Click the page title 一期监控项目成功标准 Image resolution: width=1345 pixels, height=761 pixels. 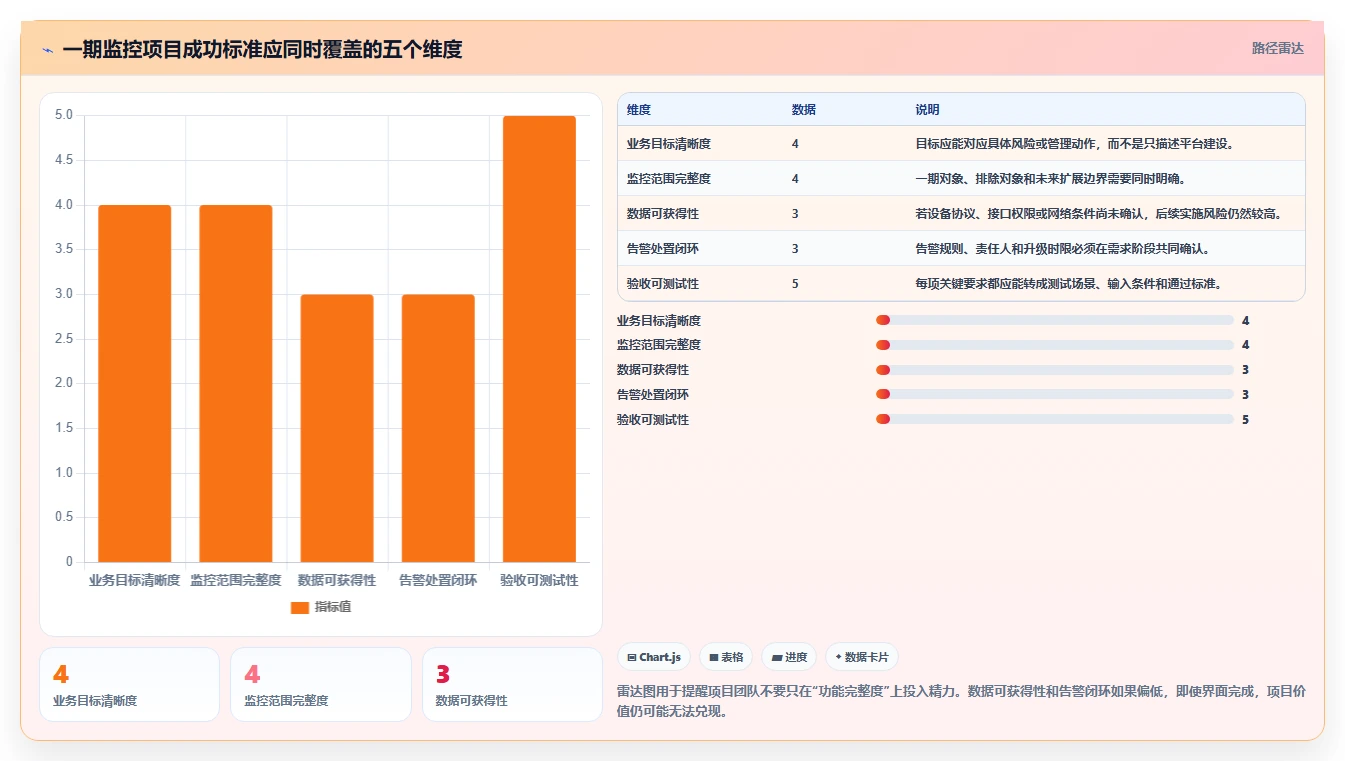click(x=263, y=50)
